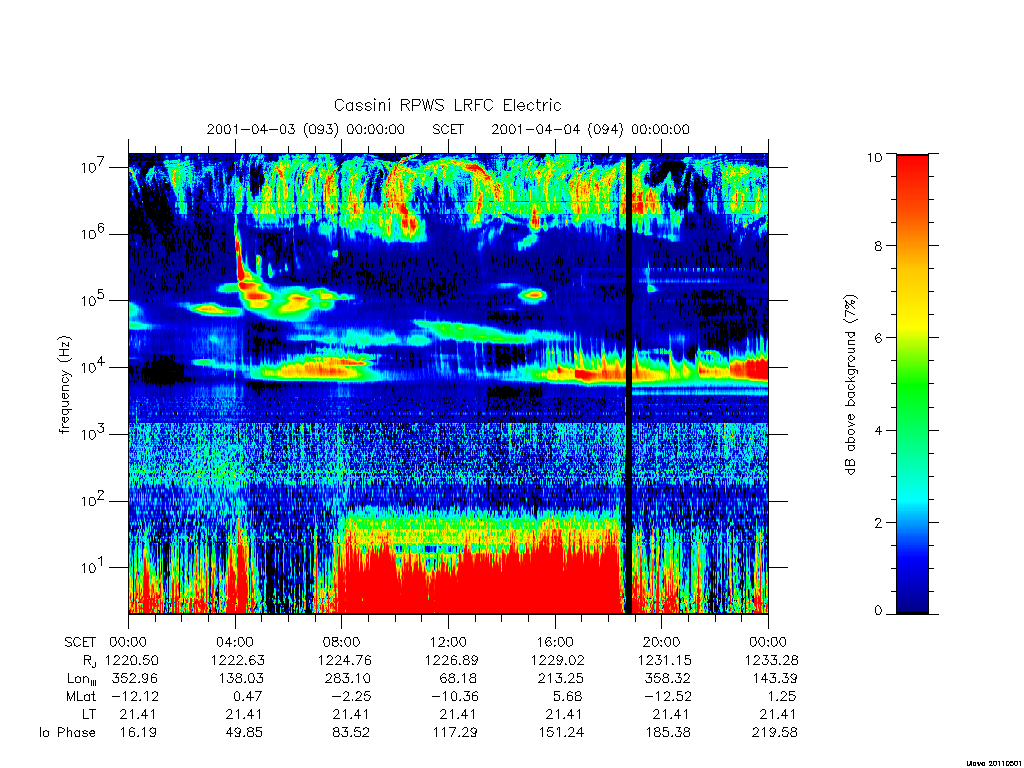Click the MLat value '1.25'

(782, 696)
